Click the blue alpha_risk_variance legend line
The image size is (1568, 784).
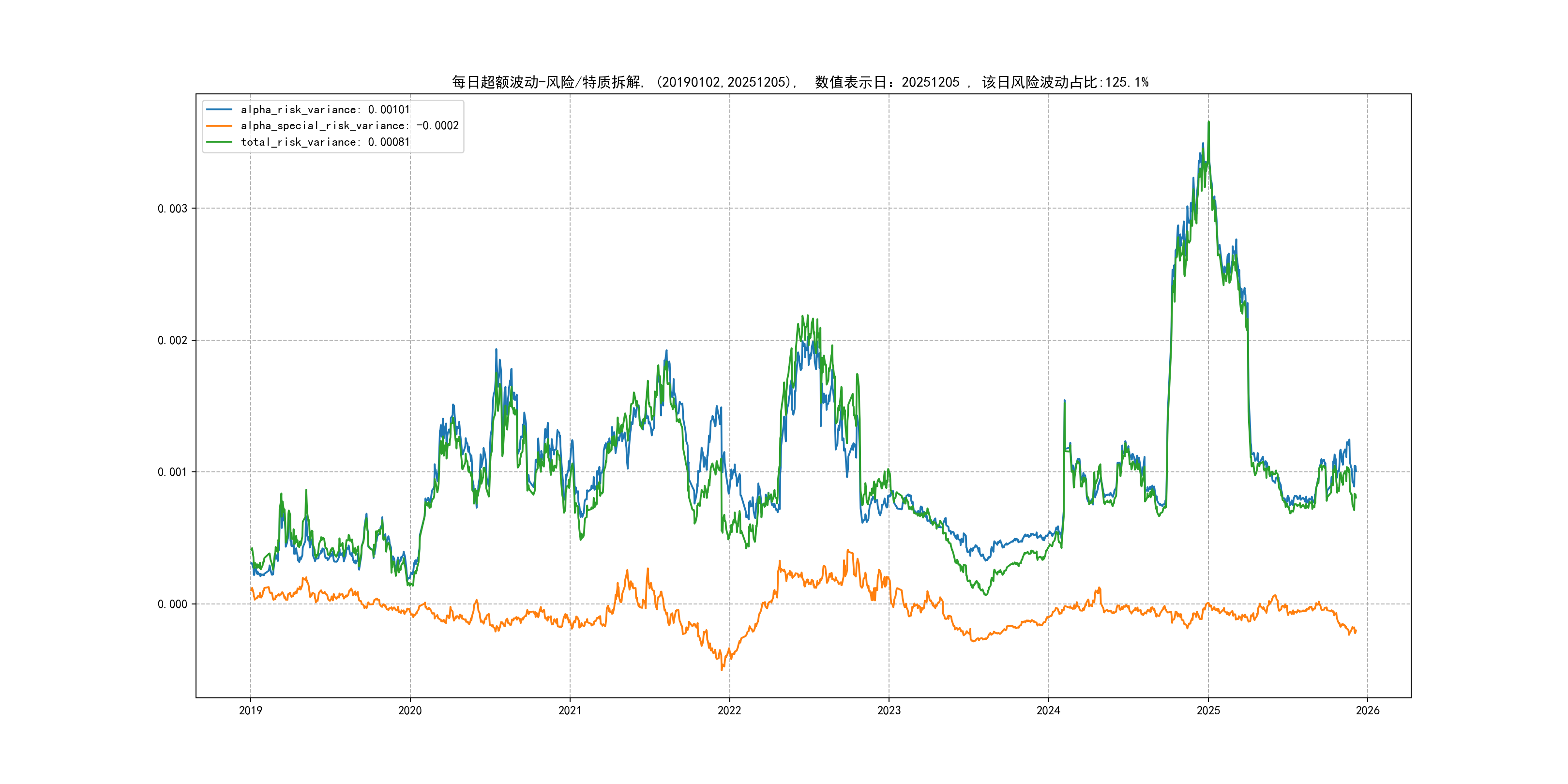[219, 109]
